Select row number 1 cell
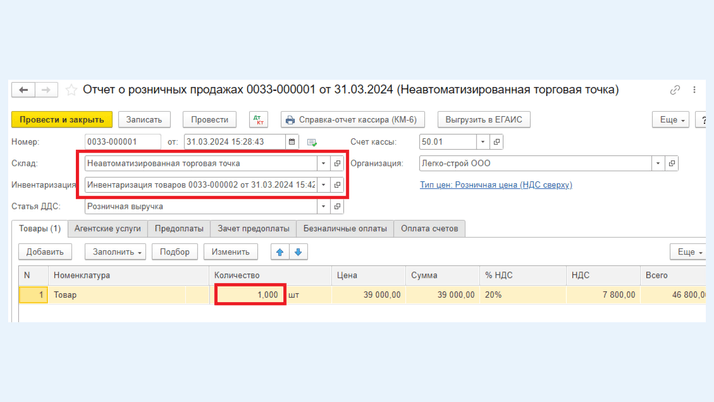 tap(33, 295)
